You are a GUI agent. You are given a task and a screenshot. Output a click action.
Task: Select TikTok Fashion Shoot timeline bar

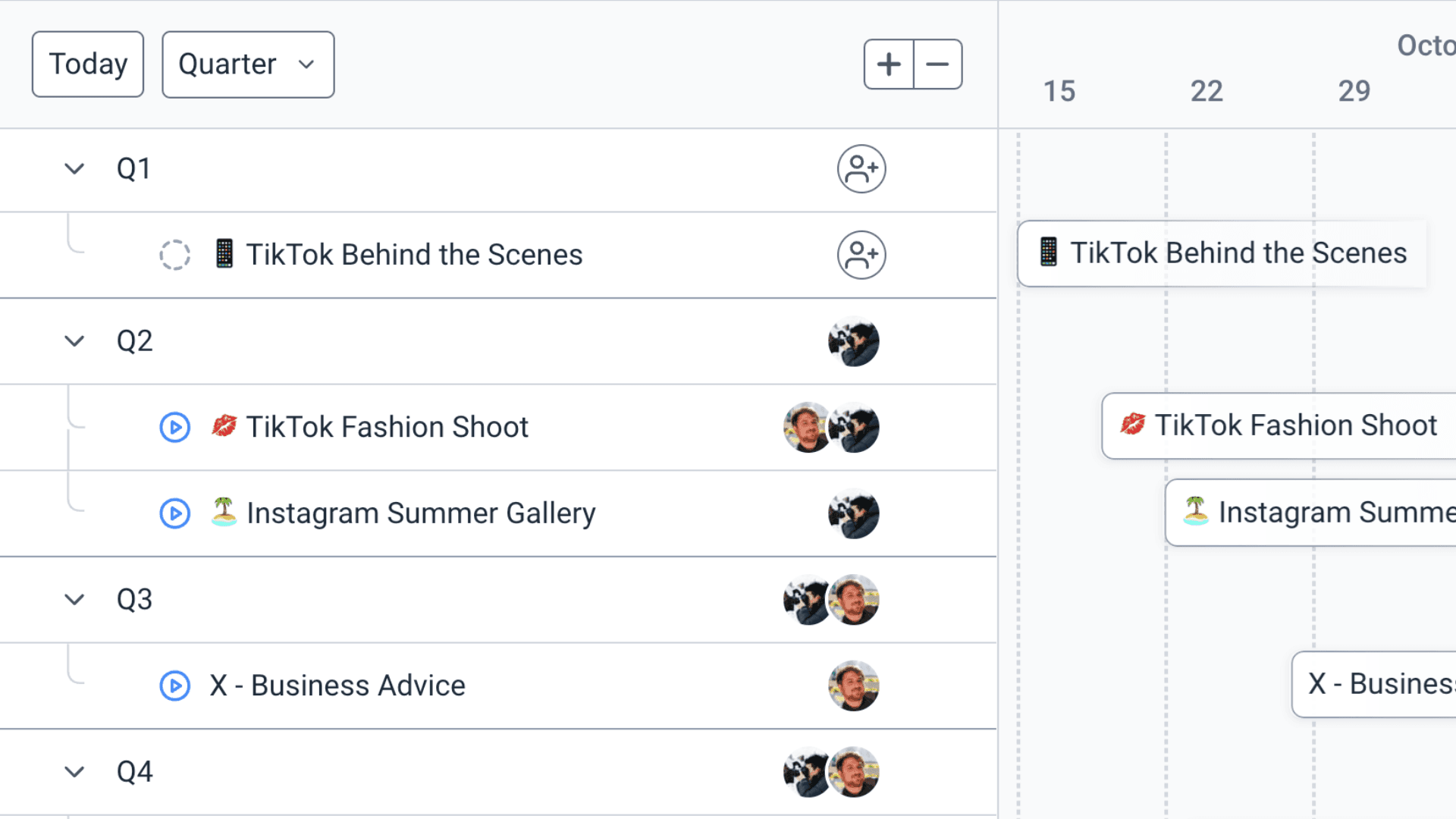pos(1279,425)
